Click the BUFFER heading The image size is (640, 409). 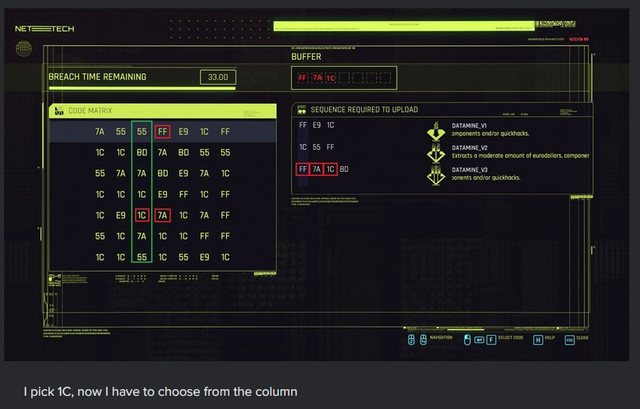click(306, 57)
